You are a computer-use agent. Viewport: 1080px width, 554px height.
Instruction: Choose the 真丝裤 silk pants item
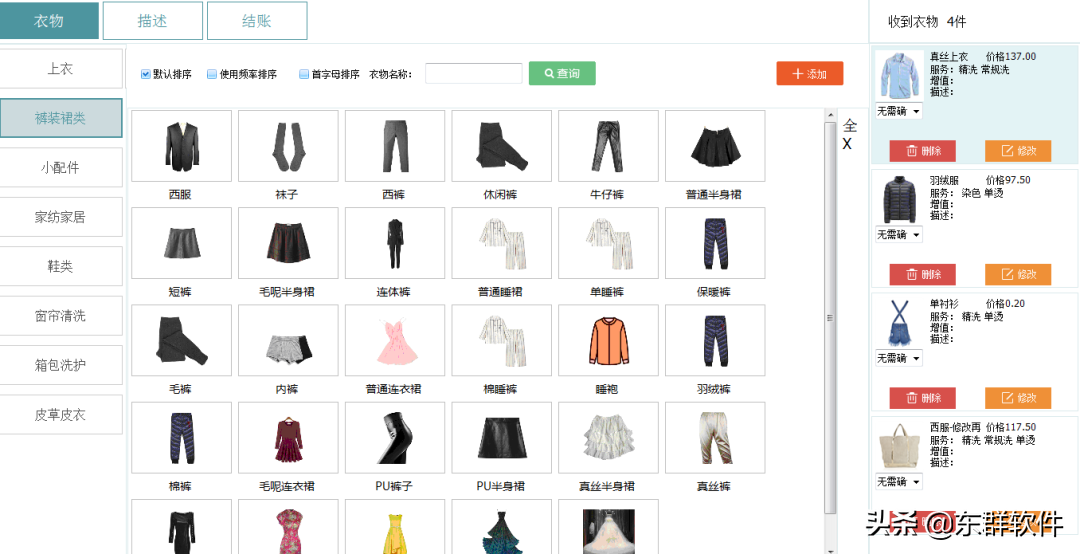pyautogui.click(x=715, y=438)
